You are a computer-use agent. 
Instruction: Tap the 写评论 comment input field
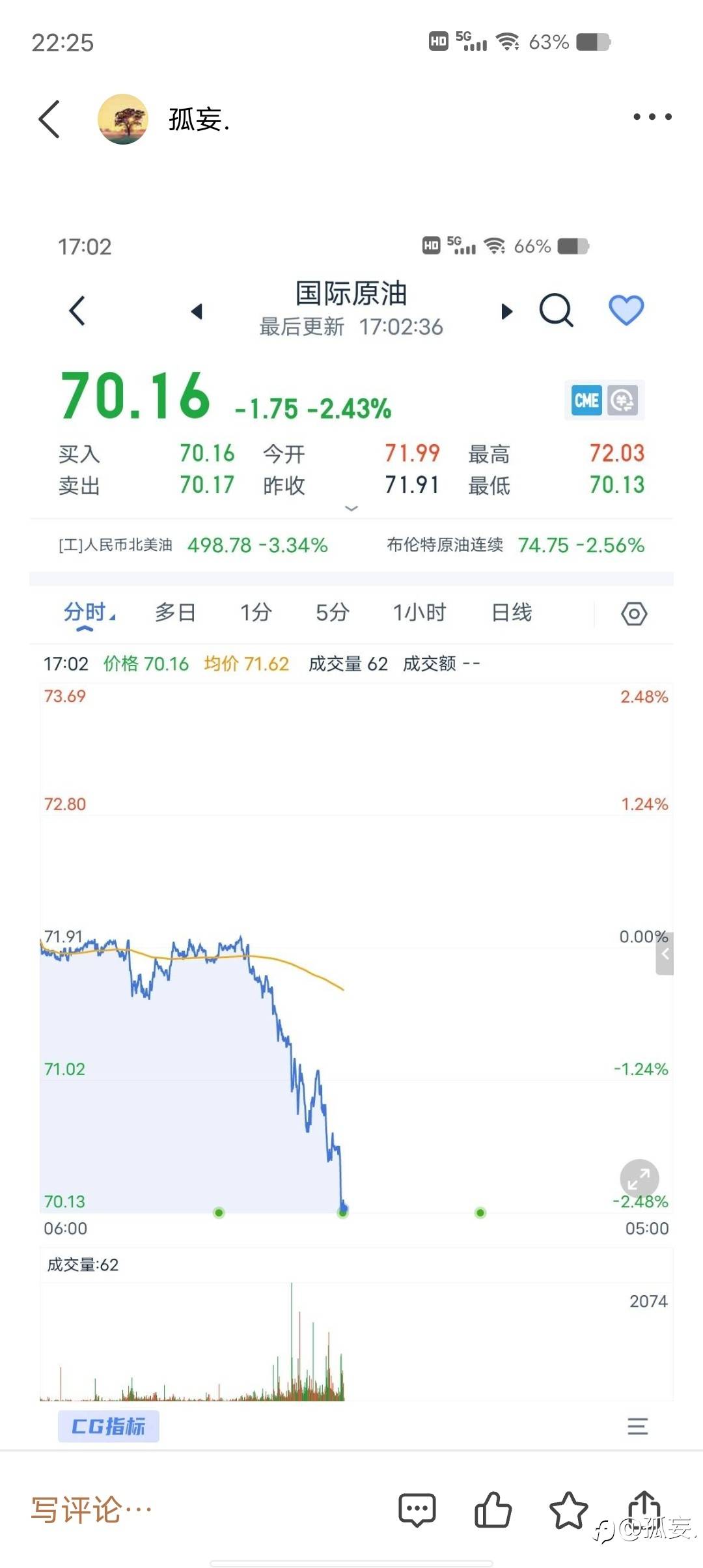[92, 1509]
